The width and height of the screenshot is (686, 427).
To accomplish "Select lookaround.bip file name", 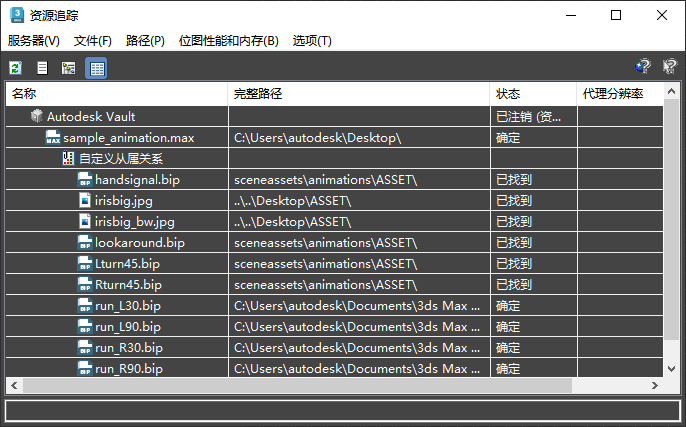I will pyautogui.click(x=140, y=243).
